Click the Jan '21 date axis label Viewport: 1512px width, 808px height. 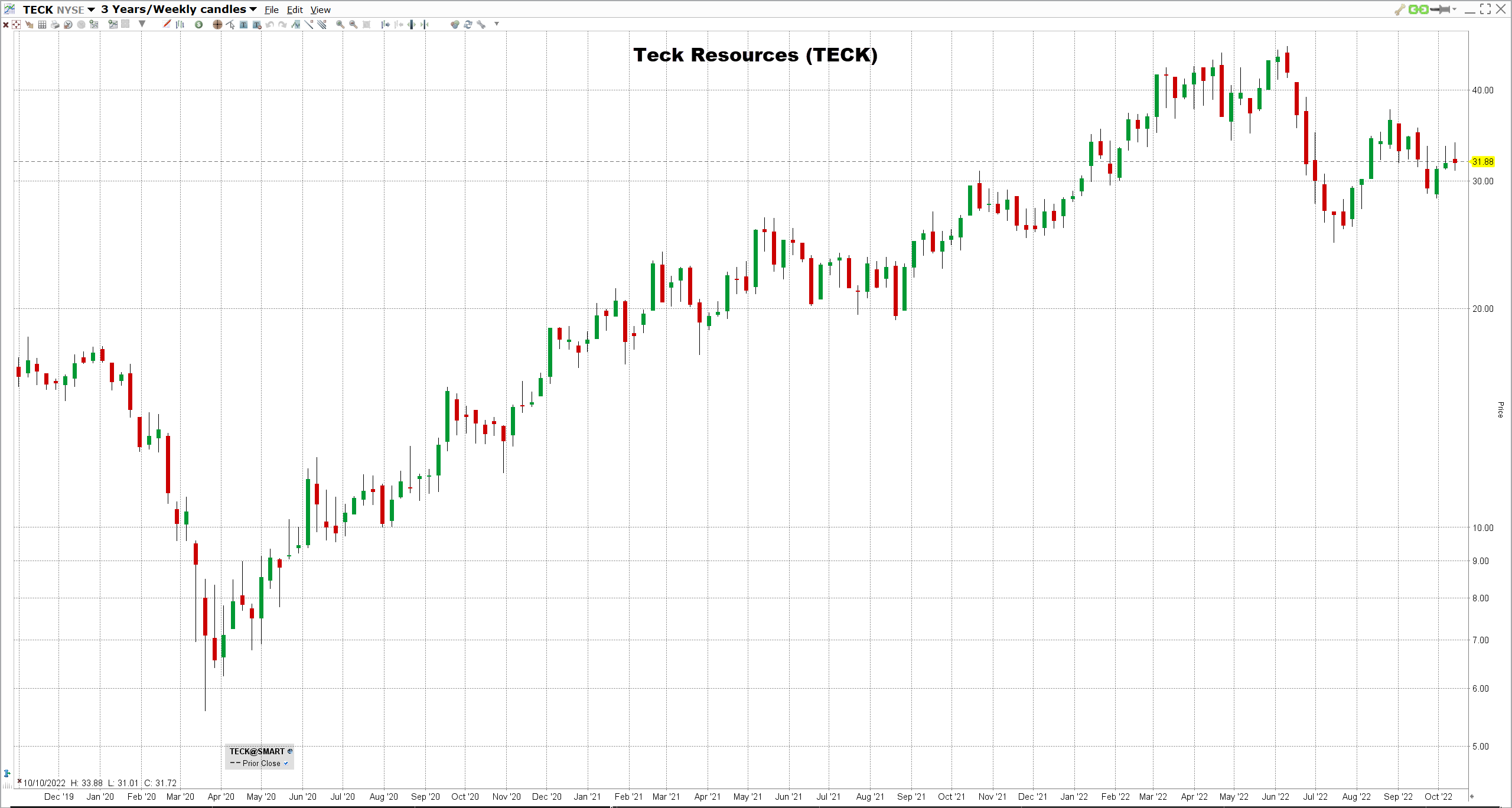pos(587,797)
